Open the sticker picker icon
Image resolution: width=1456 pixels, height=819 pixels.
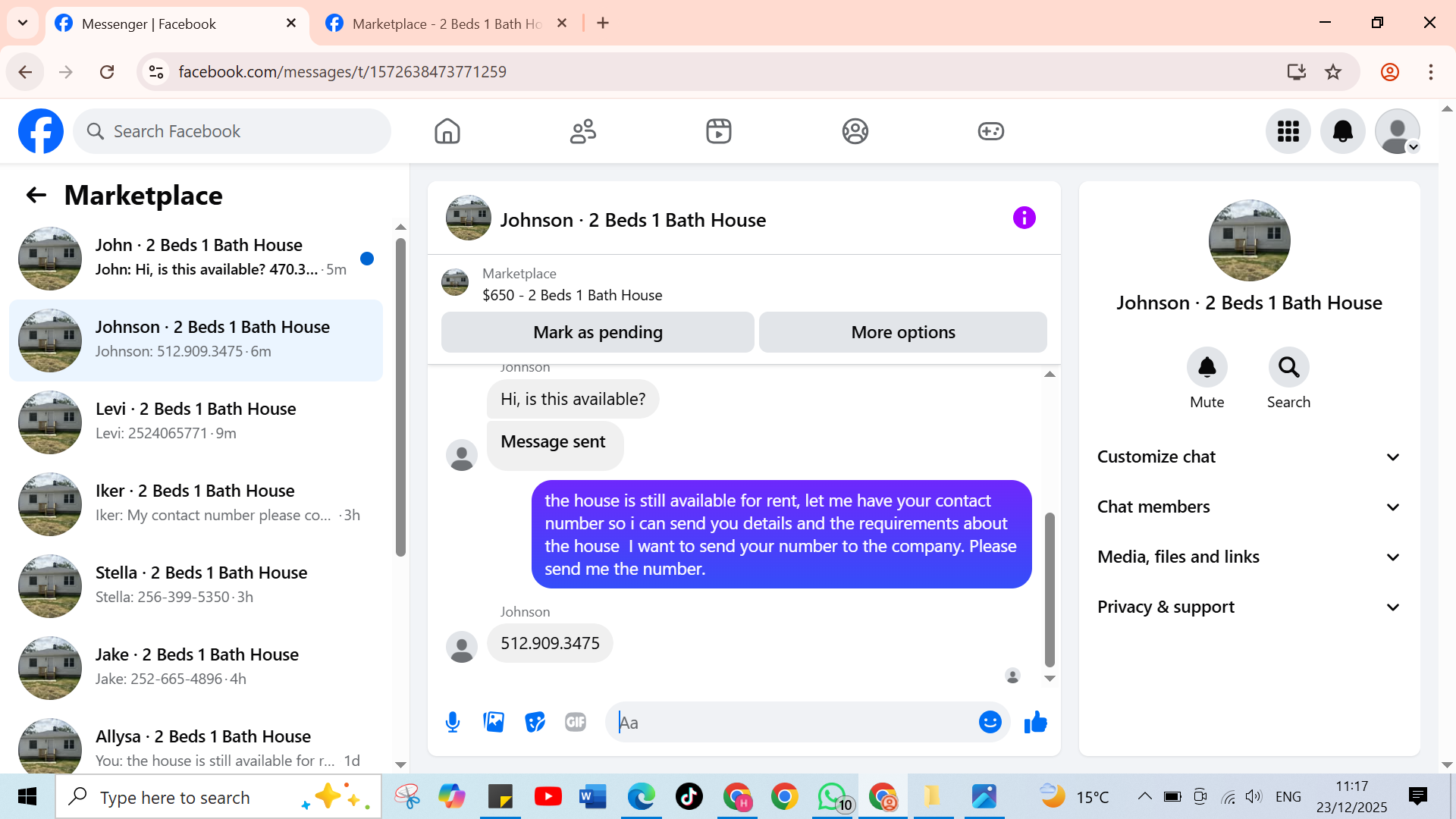535,722
